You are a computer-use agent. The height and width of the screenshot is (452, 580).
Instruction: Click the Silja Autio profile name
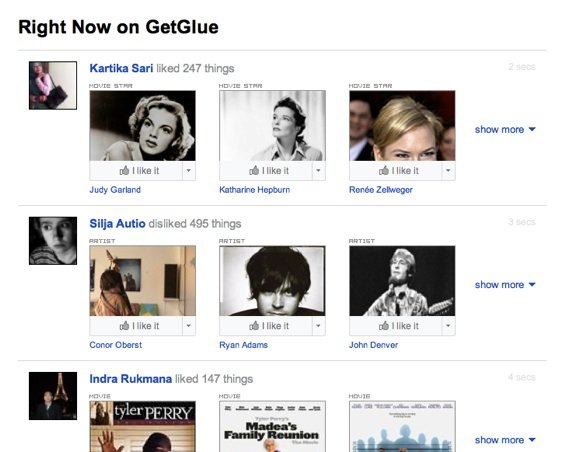pos(117,224)
